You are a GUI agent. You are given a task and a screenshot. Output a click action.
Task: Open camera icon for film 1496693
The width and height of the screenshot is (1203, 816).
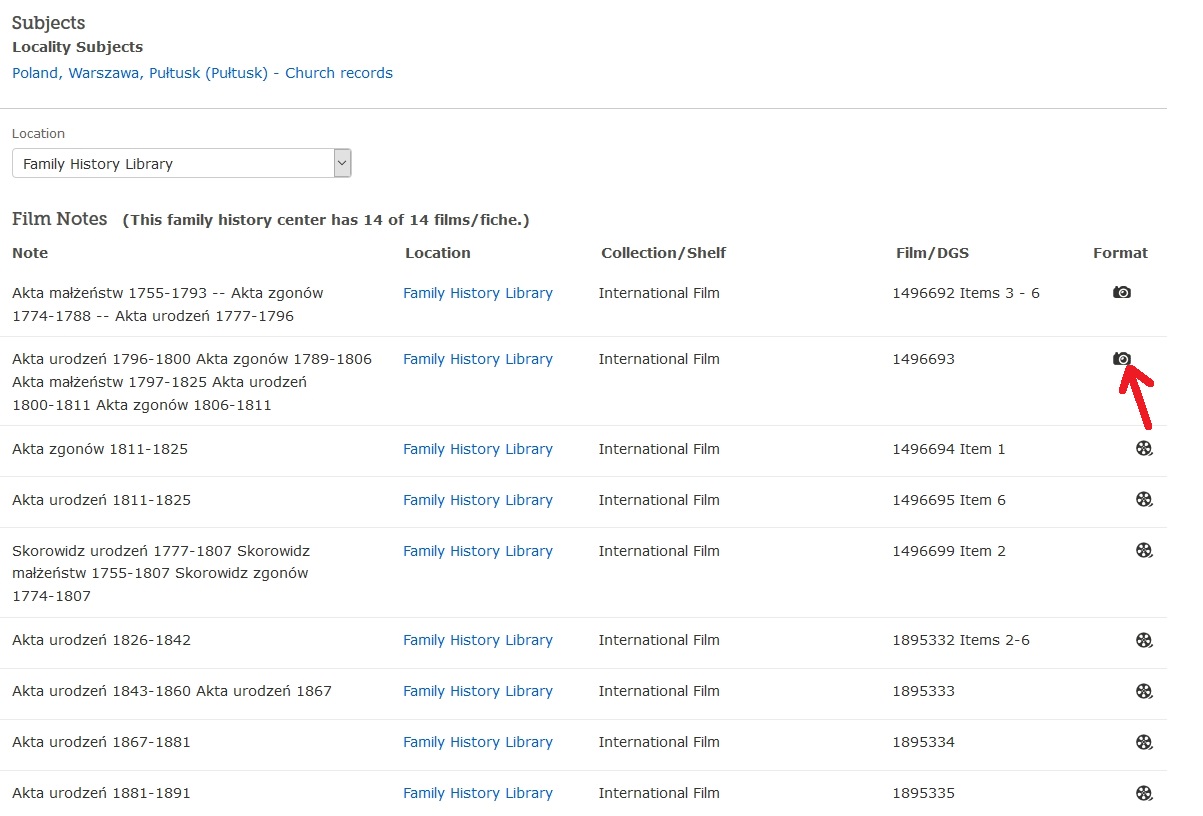[x=1122, y=358]
